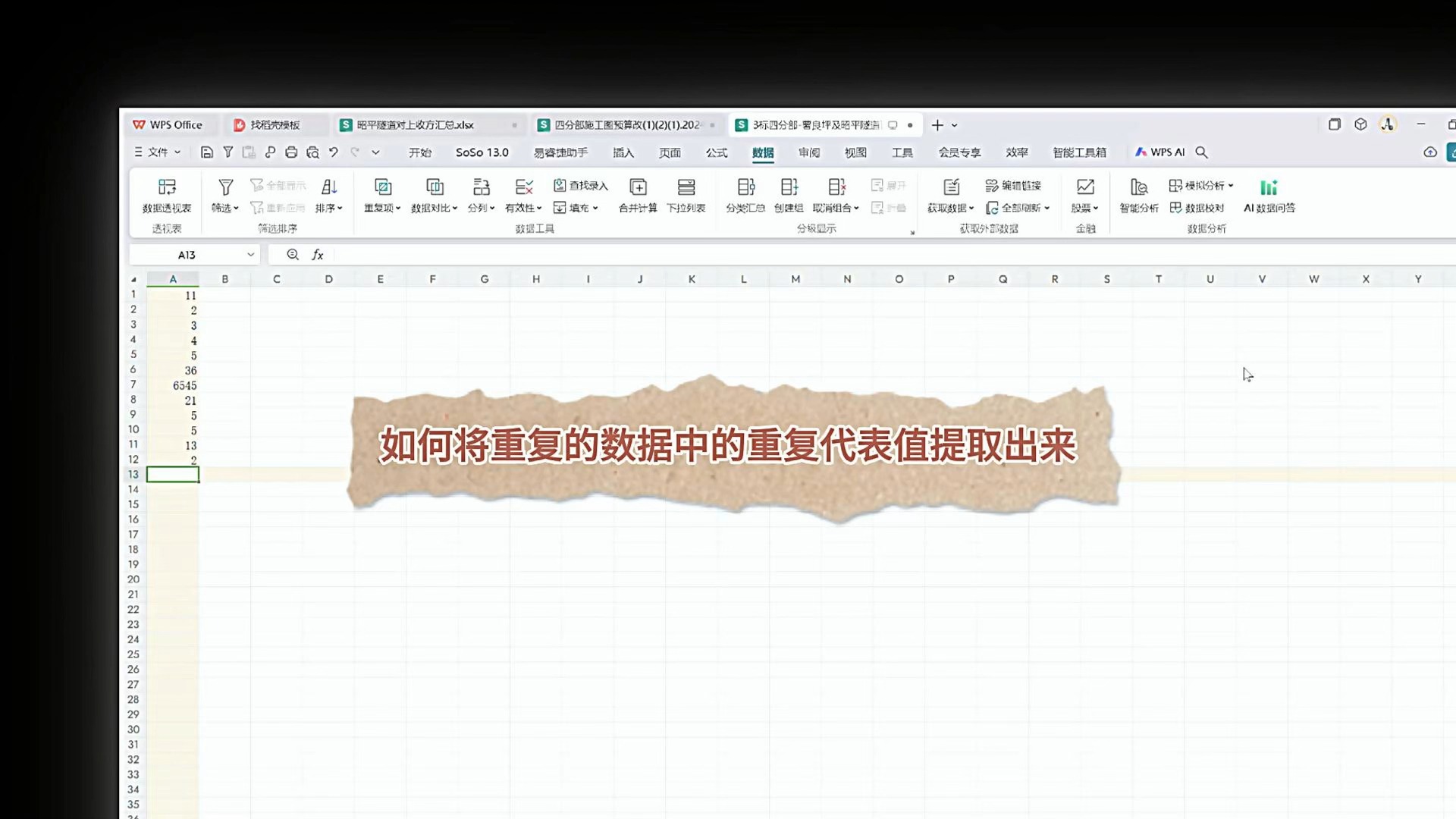This screenshot has height=819, width=1456.
Task: Open the 模拟分析 dropdown menu
Action: pyautogui.click(x=1203, y=184)
